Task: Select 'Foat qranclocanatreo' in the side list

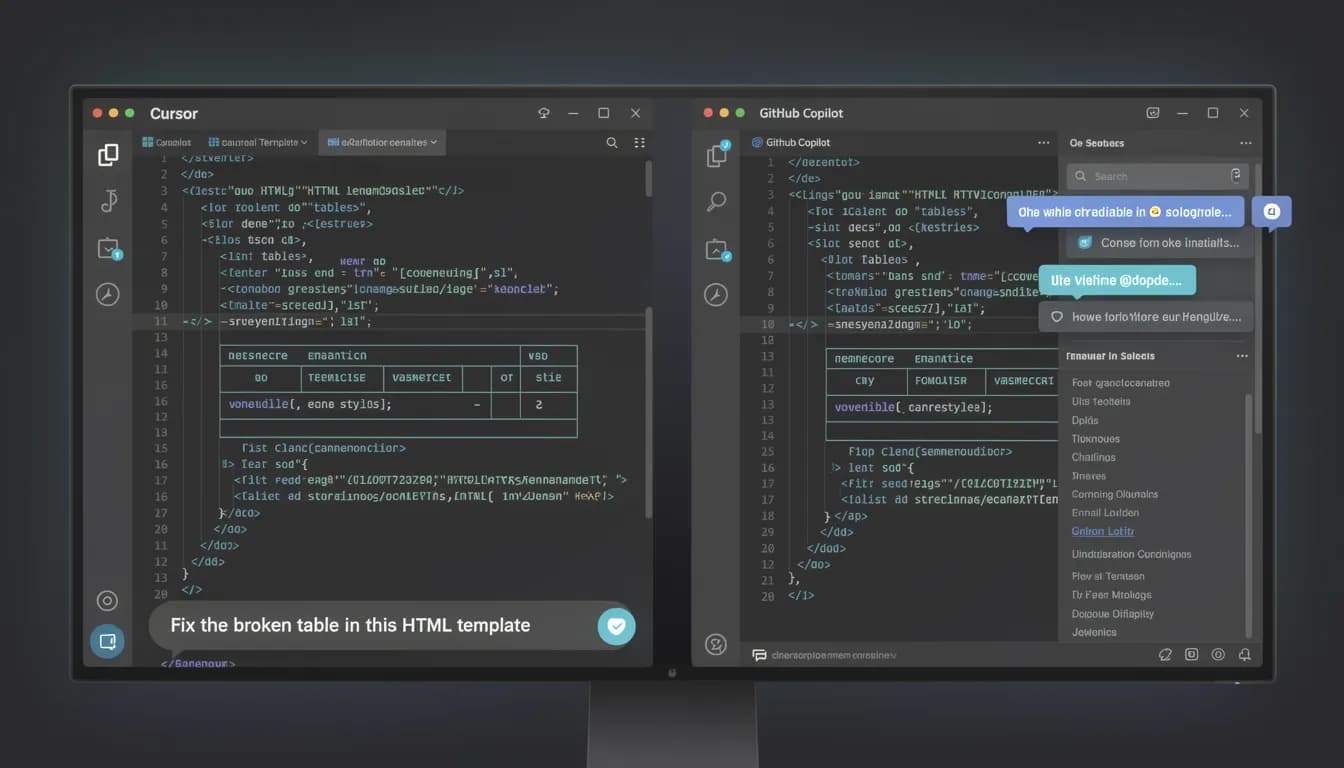Action: [x=1120, y=383]
